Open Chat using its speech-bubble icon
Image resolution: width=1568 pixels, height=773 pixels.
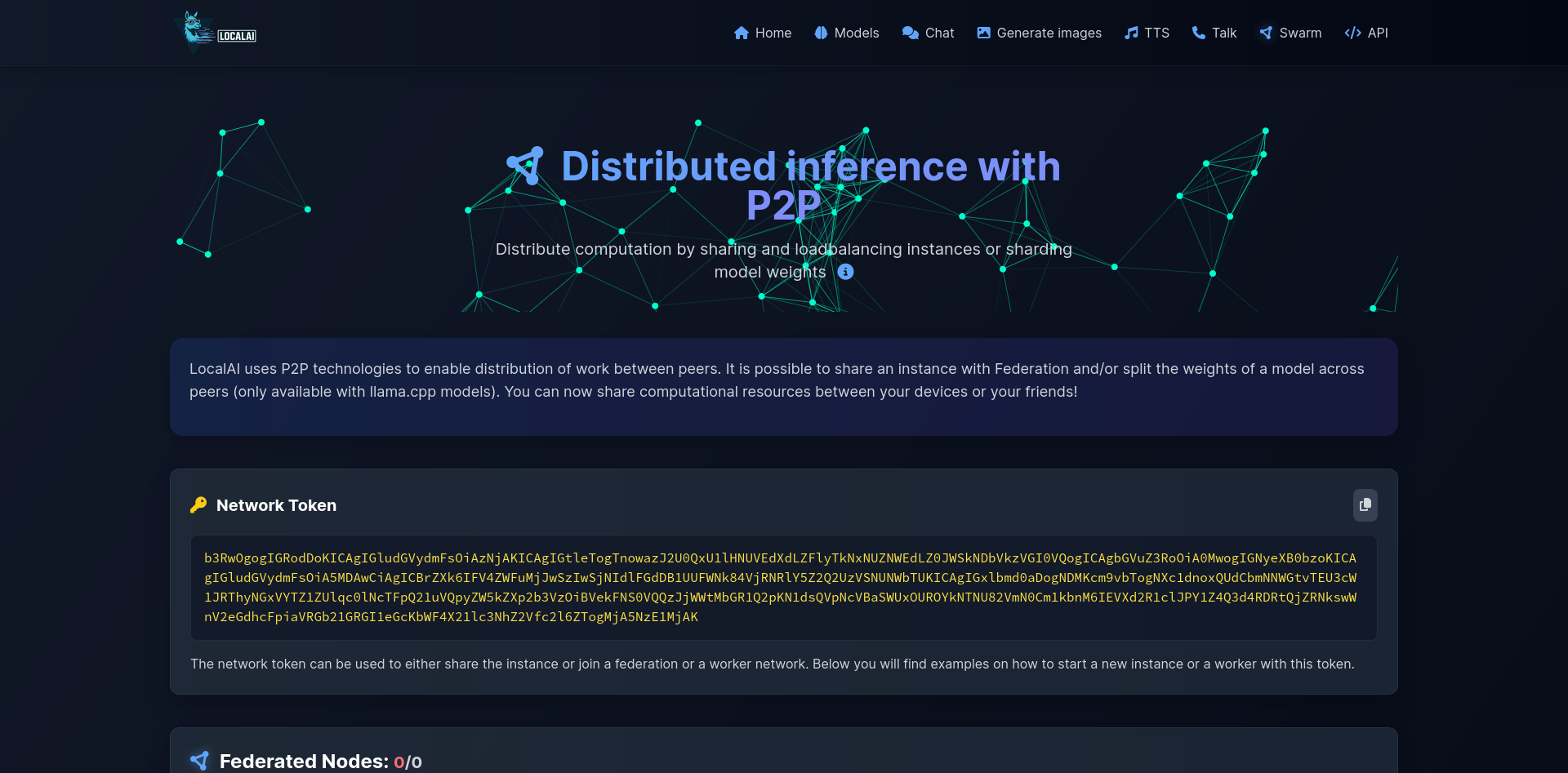[x=909, y=33]
